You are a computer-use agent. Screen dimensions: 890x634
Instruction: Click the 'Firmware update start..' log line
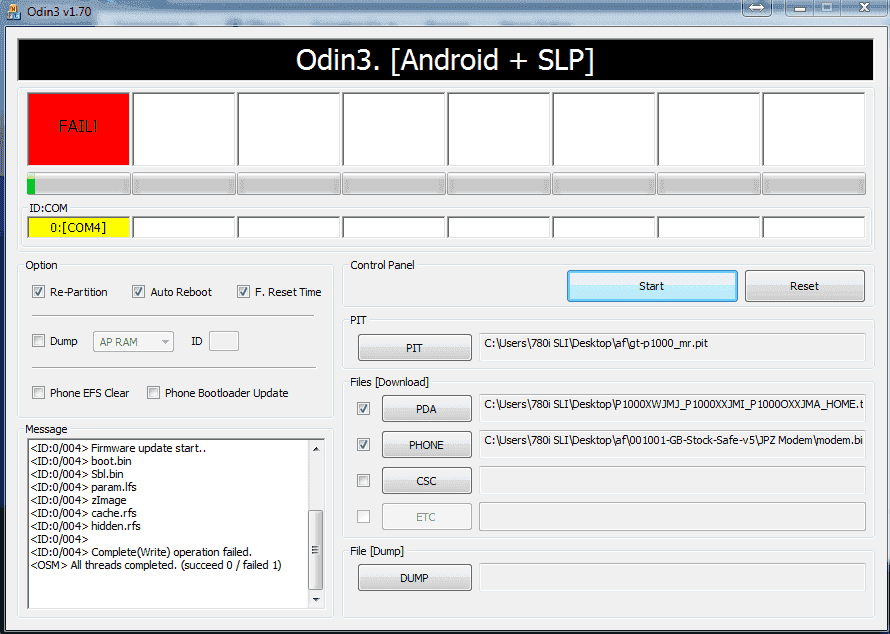[x=118, y=448]
